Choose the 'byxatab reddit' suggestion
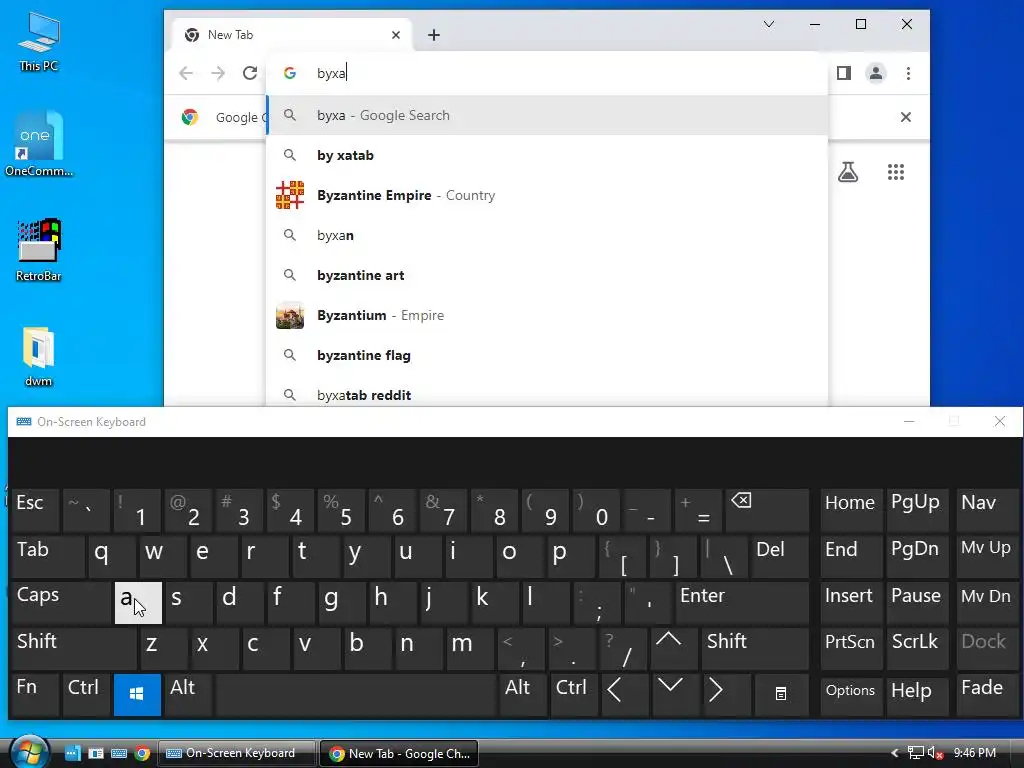Screen dimensions: 1024x768 547,394
